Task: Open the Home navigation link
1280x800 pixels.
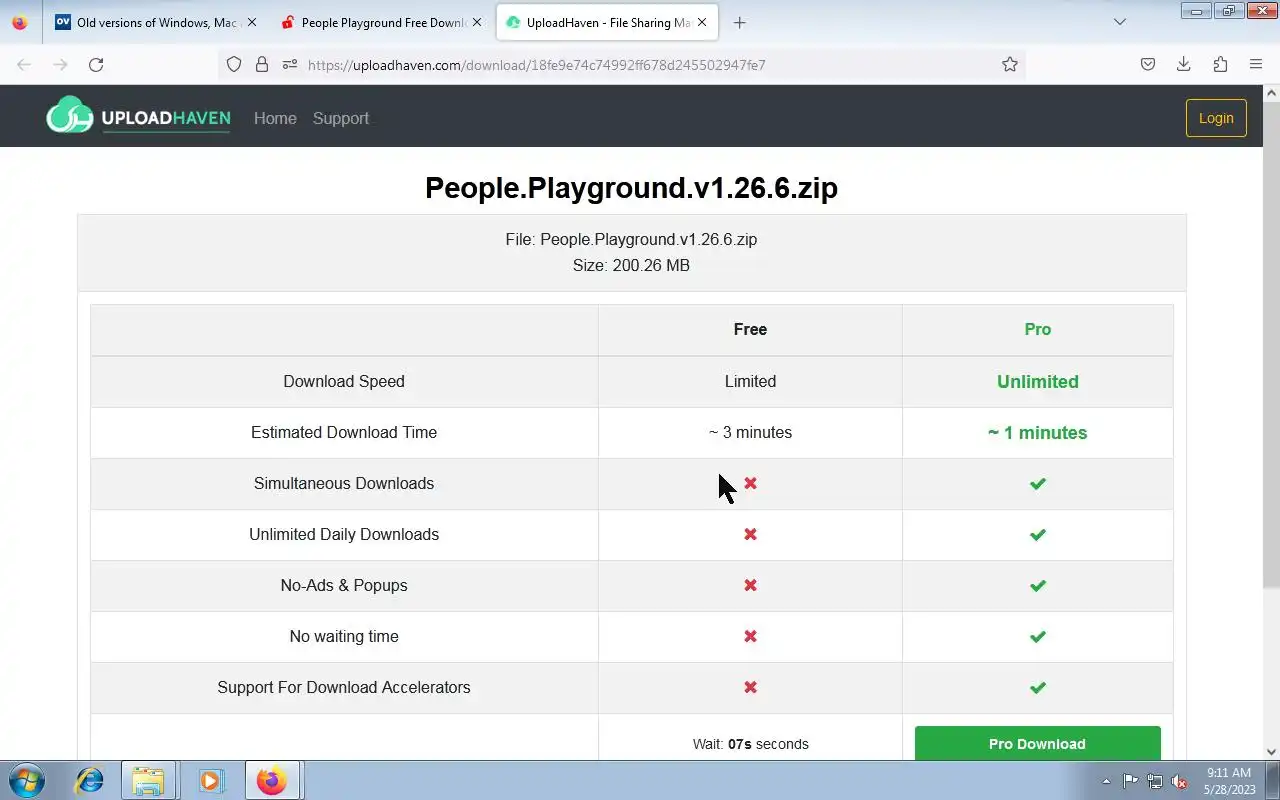Action: coord(275,118)
